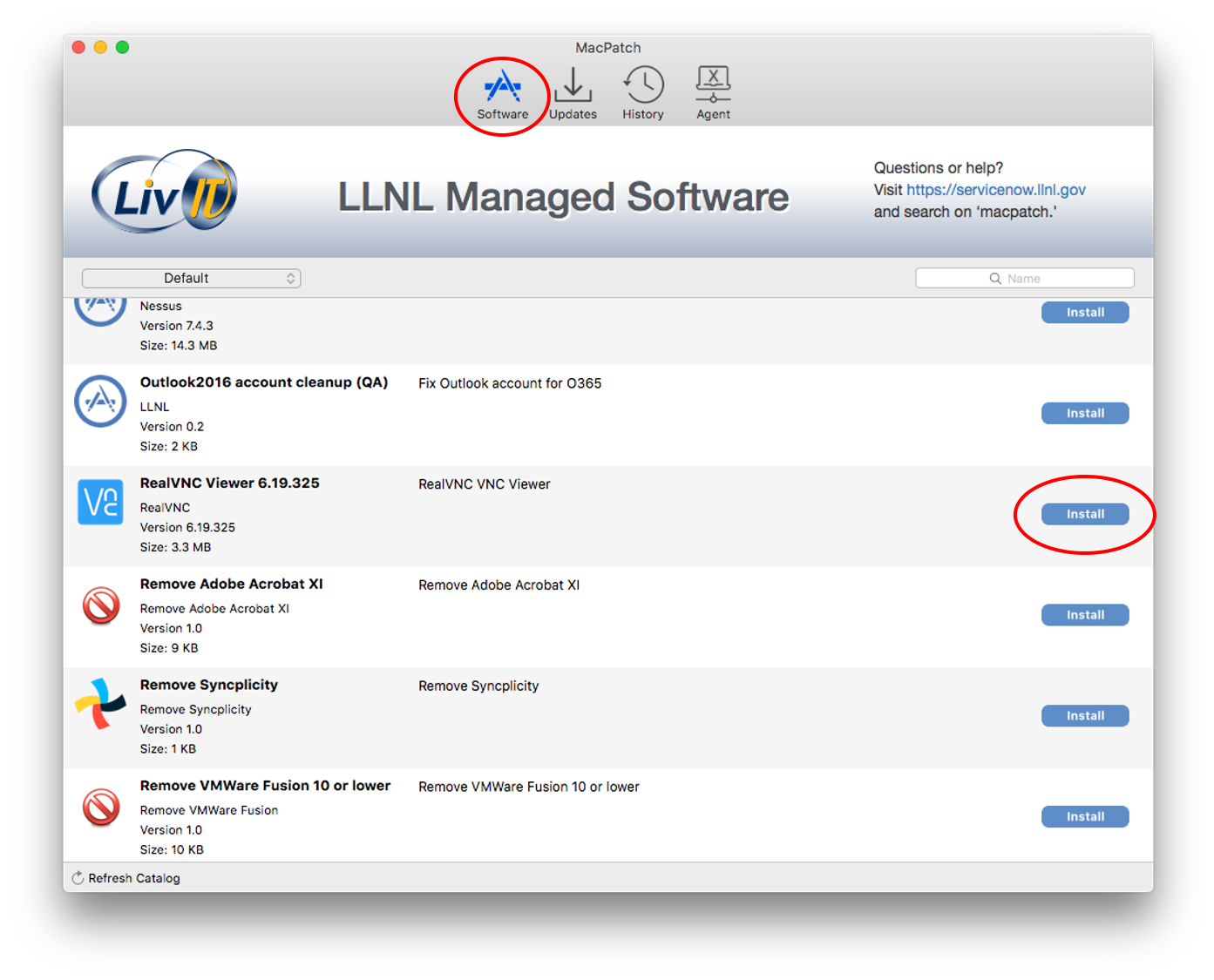Click the LLNL Managed Software heading

tap(563, 197)
